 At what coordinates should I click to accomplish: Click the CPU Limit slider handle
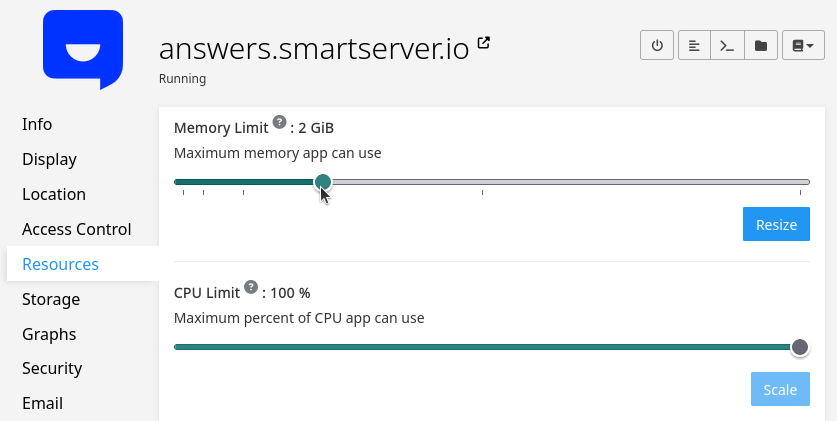(x=799, y=347)
